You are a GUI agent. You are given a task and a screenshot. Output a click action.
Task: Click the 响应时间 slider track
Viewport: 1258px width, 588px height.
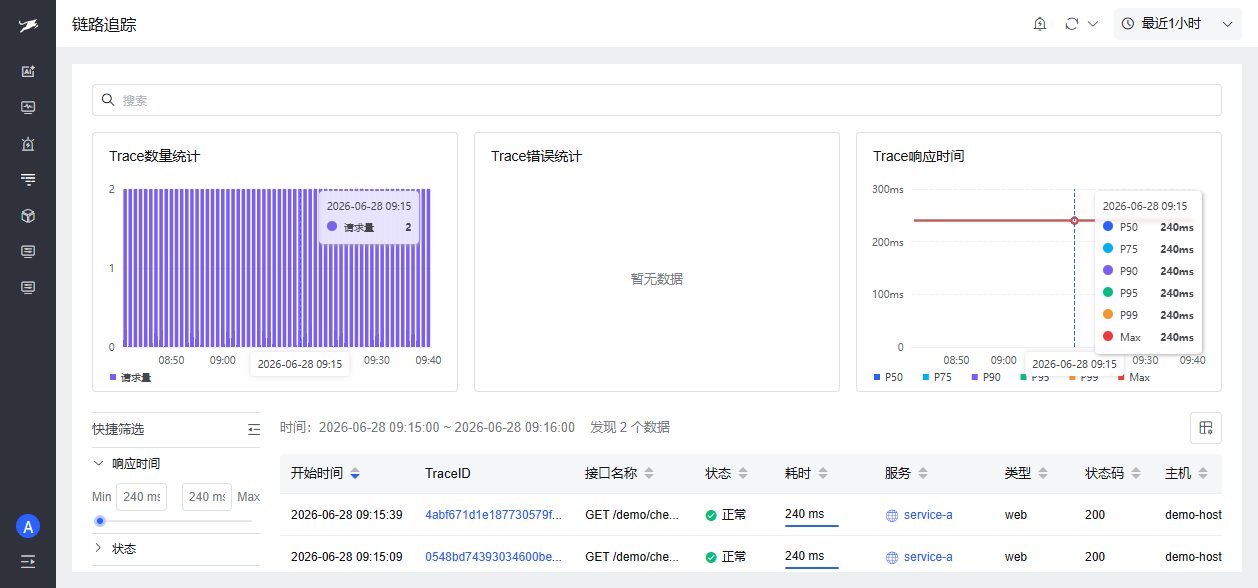click(x=176, y=521)
